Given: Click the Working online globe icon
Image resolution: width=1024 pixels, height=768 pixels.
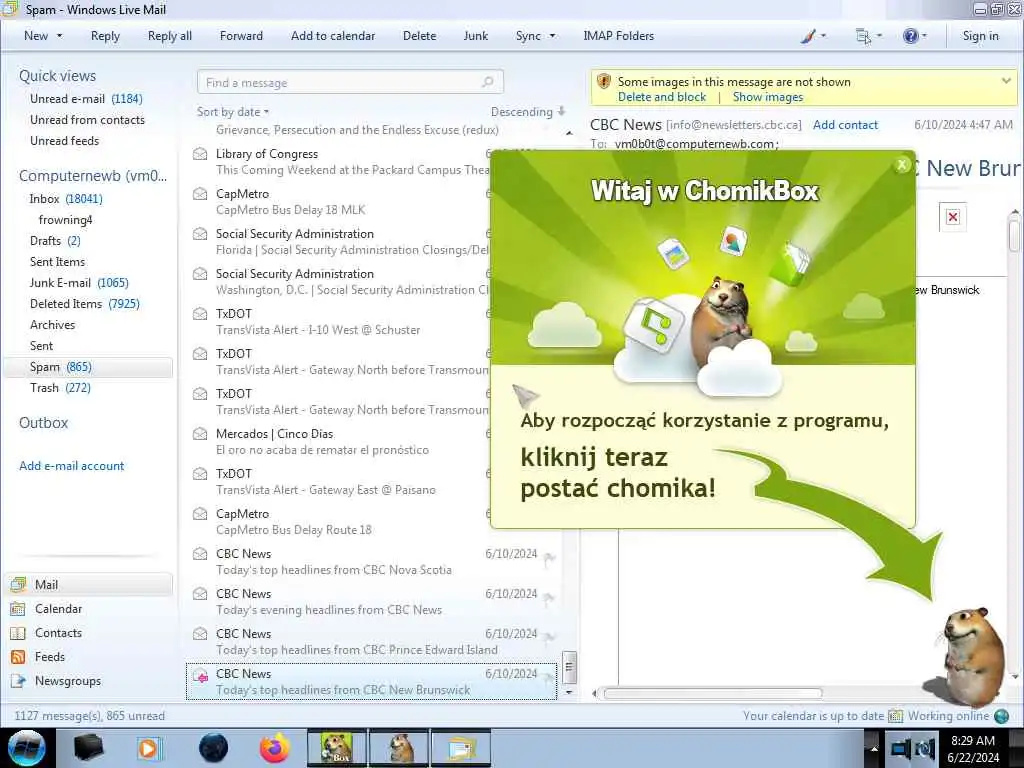Looking at the screenshot, I should [x=1001, y=716].
